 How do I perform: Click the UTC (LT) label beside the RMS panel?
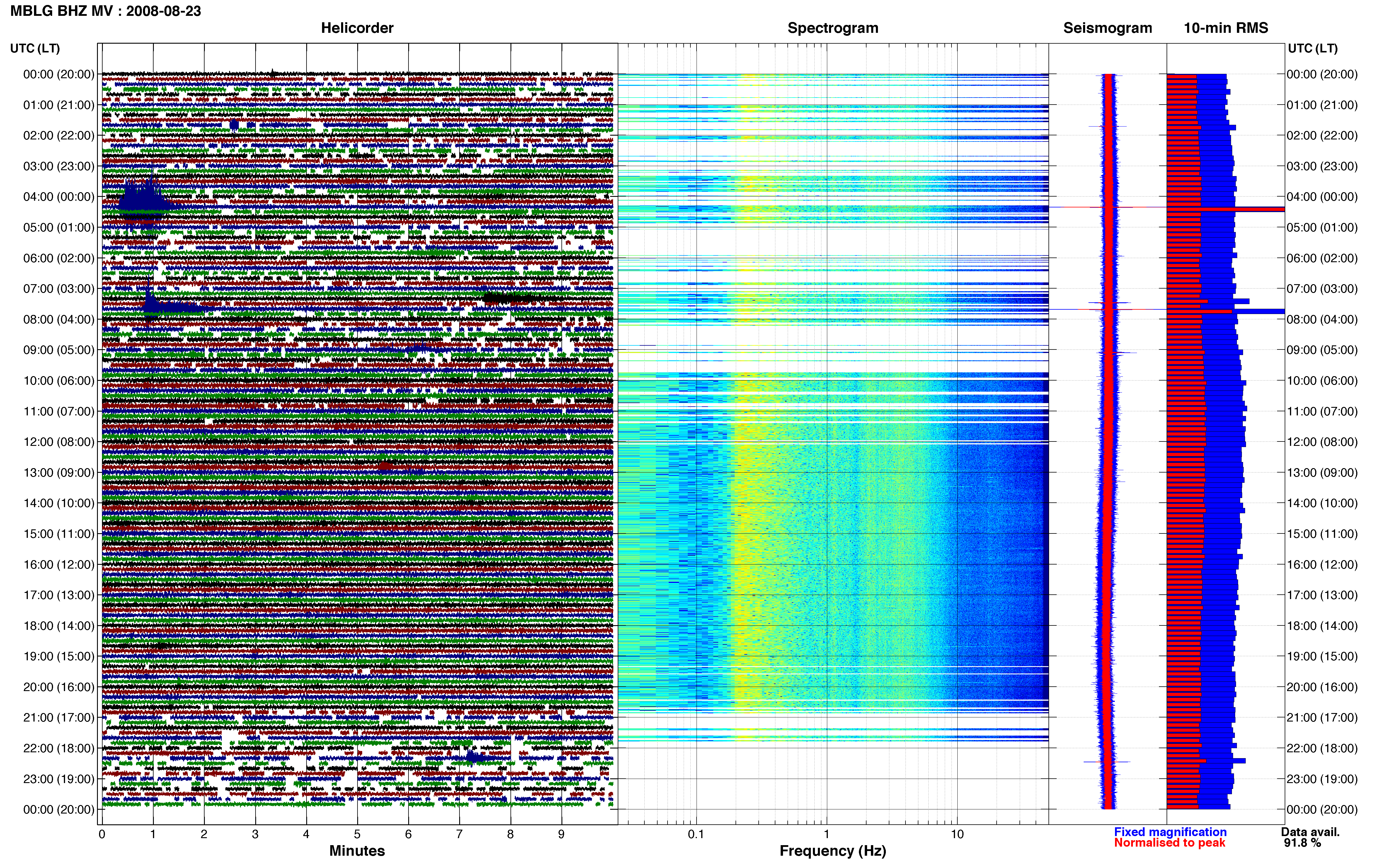click(x=1313, y=48)
